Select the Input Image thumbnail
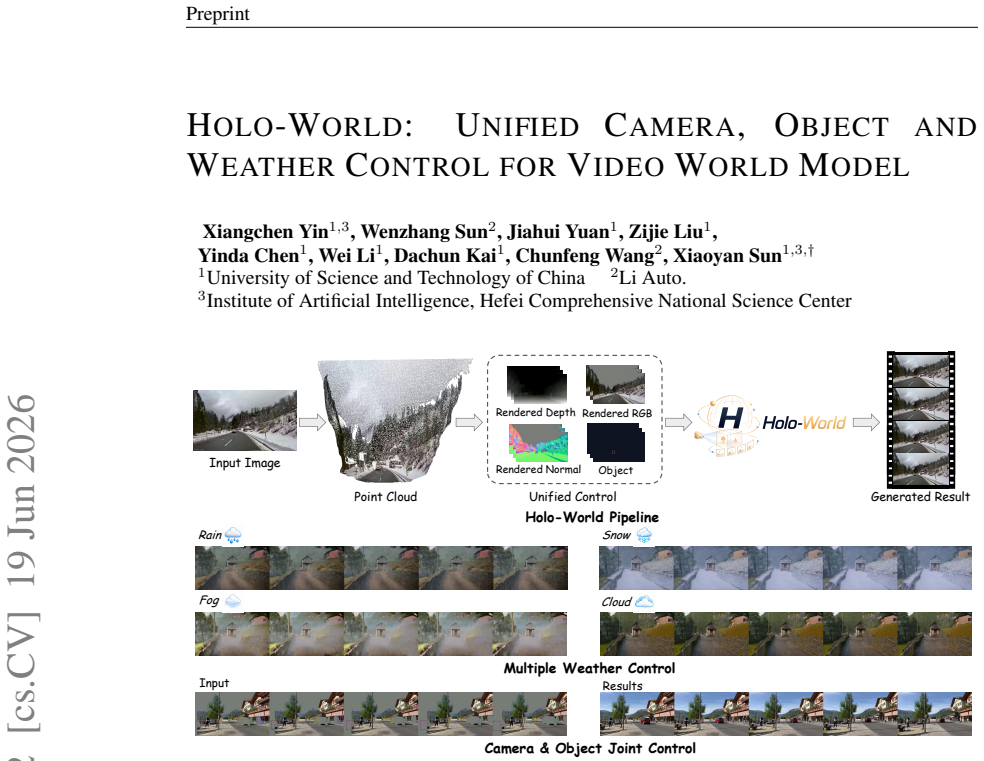 point(245,420)
